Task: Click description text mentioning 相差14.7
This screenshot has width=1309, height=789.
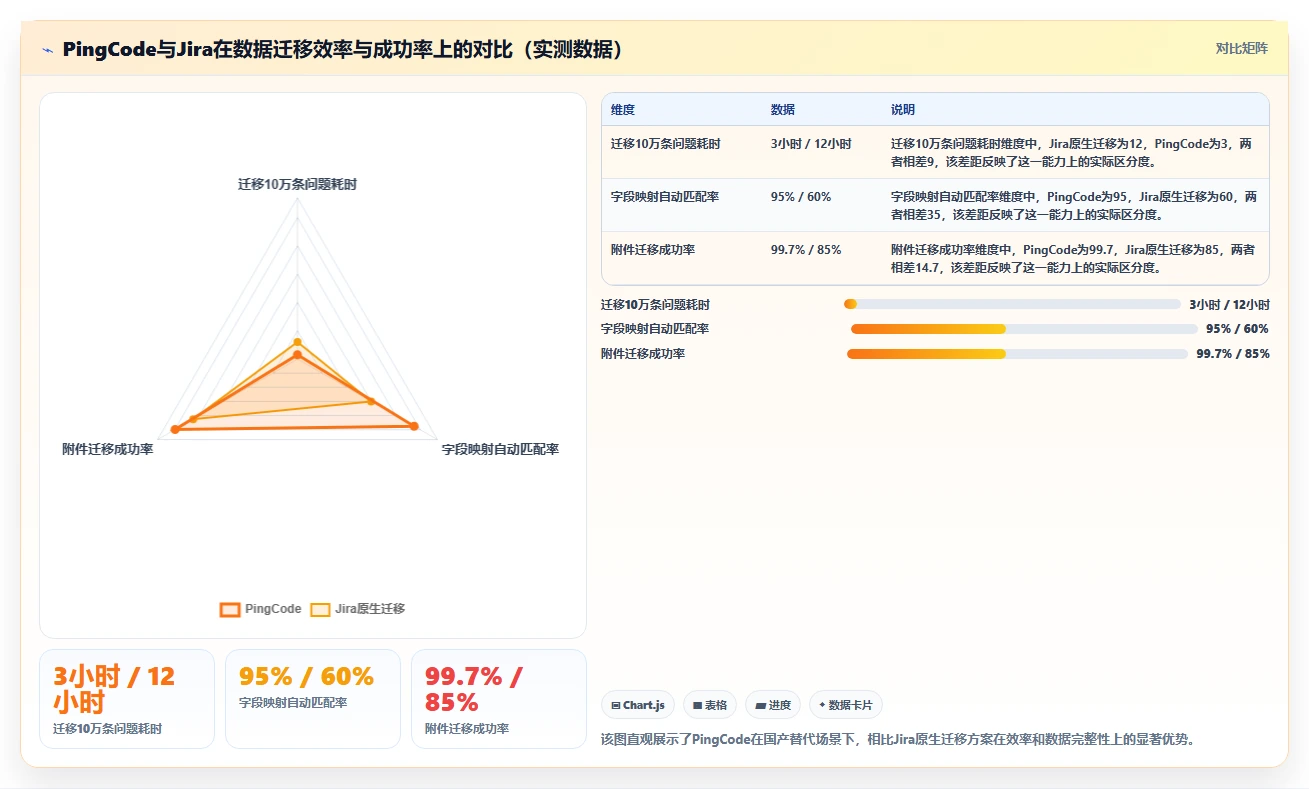Action: tap(1073, 258)
